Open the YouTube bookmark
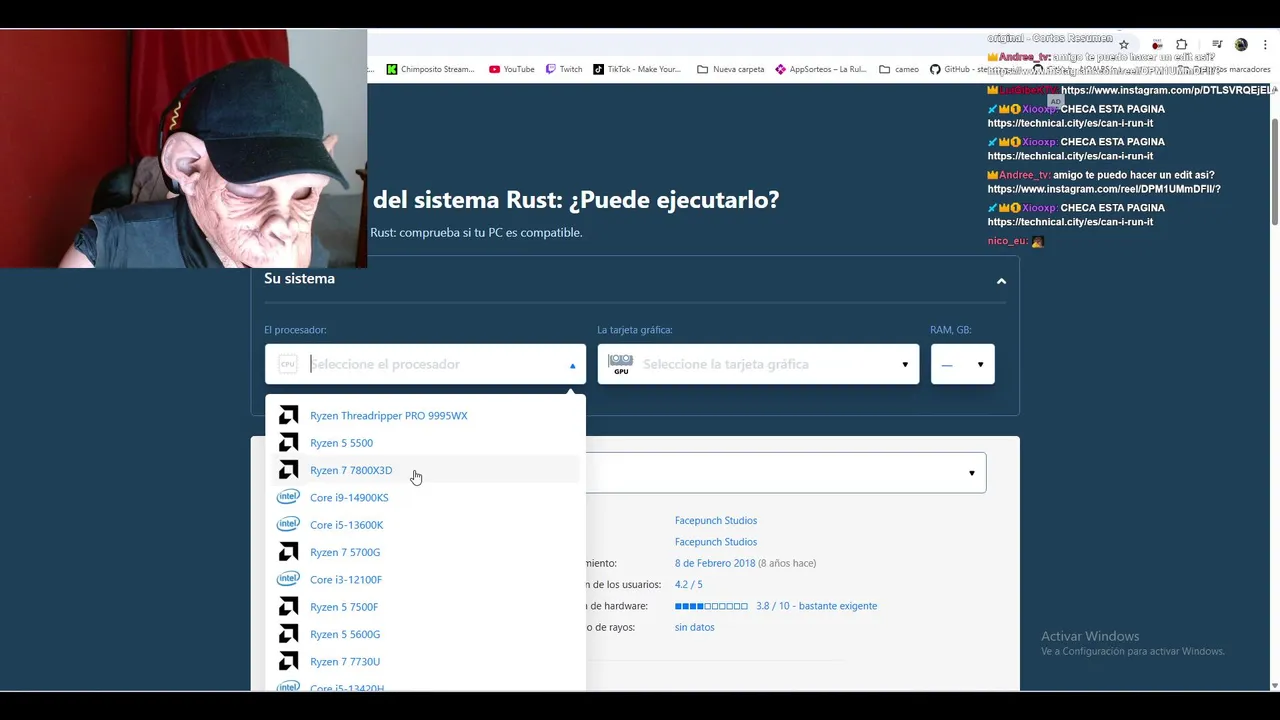1280x720 pixels. pyautogui.click(x=511, y=69)
